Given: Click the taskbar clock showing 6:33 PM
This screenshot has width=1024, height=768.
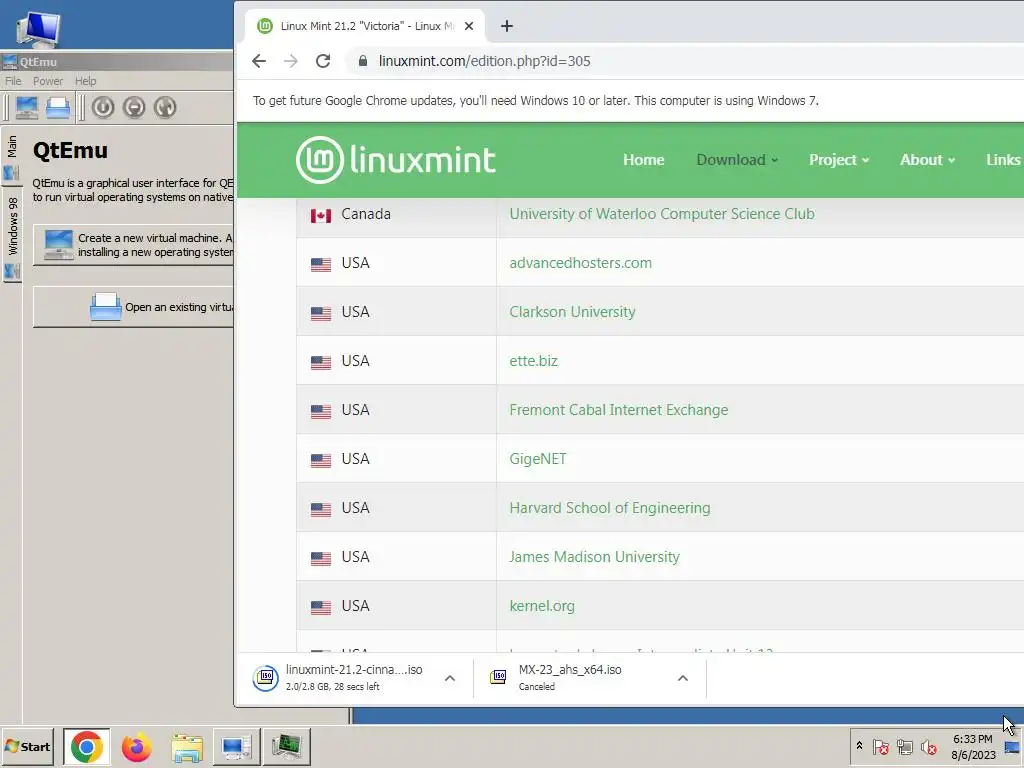Looking at the screenshot, I should 972,746.
